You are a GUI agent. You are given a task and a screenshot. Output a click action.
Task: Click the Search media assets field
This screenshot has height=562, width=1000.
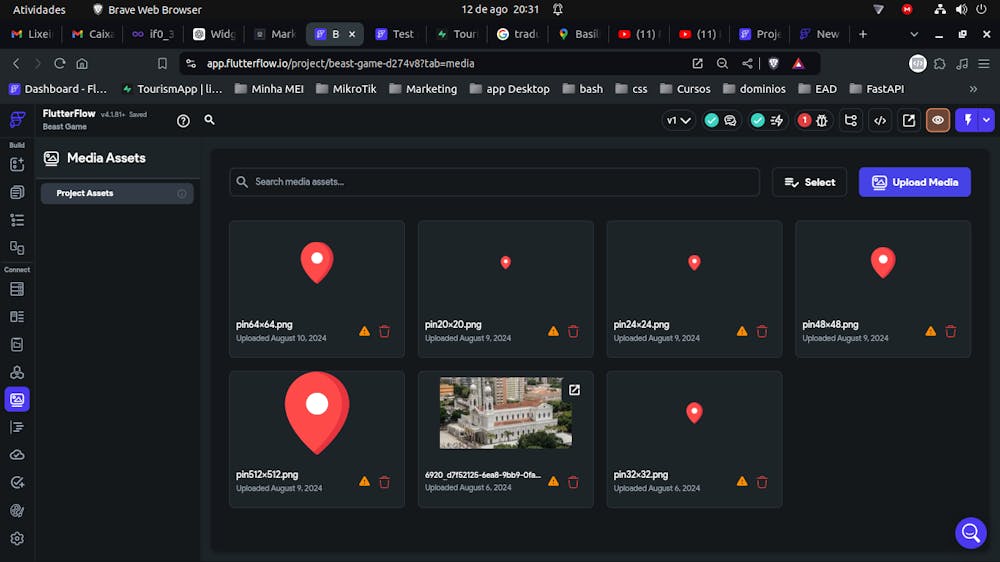coord(495,182)
